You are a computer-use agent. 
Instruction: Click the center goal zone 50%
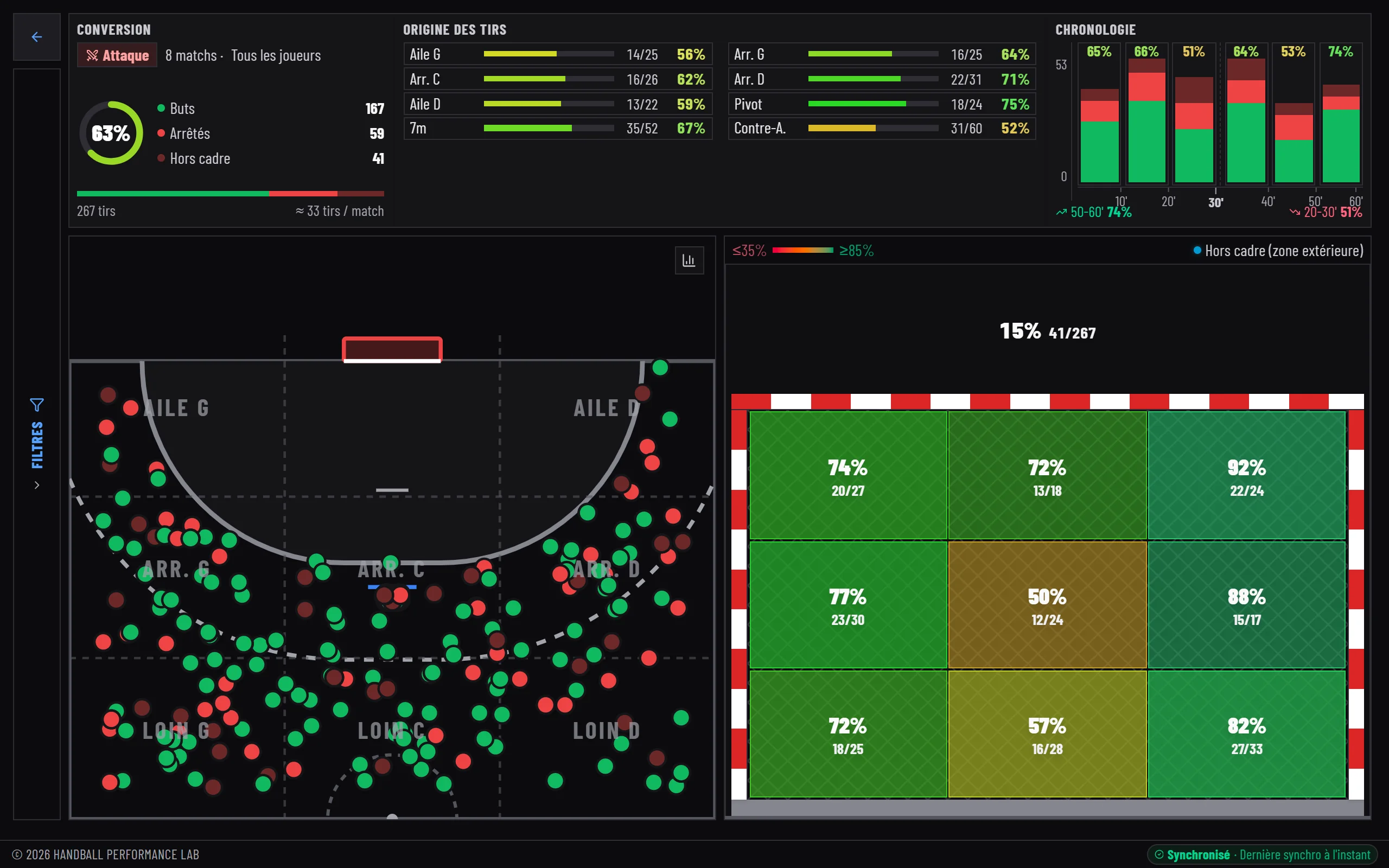pos(1047,605)
